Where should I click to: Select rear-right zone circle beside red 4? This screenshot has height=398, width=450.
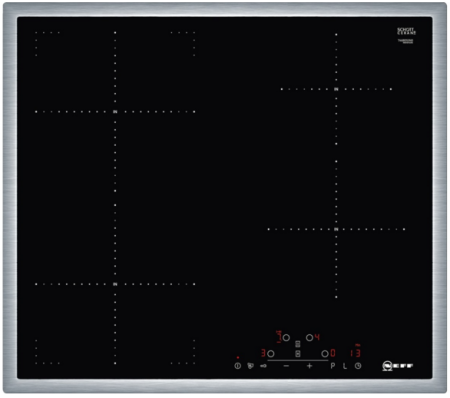pos(309,338)
